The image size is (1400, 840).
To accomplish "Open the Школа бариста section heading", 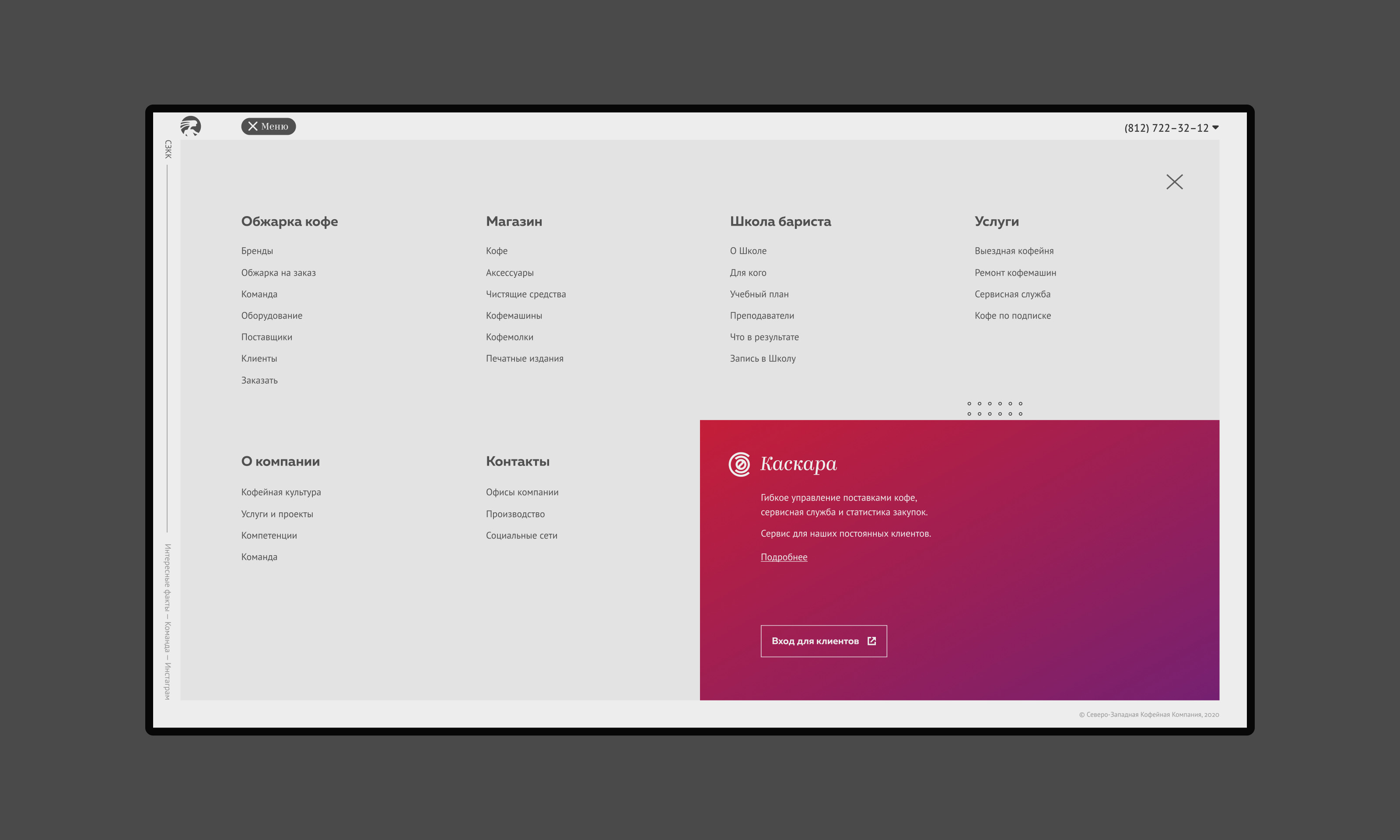I will 780,221.
